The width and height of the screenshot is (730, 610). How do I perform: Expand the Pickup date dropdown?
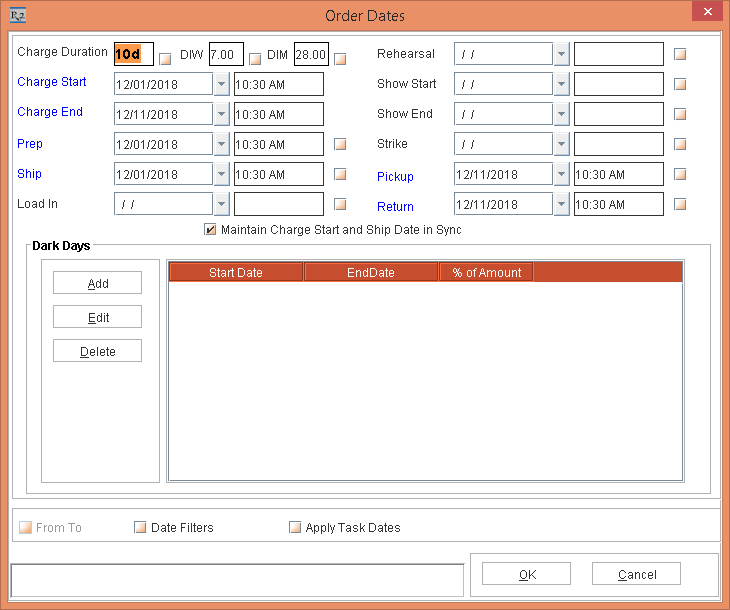point(561,174)
